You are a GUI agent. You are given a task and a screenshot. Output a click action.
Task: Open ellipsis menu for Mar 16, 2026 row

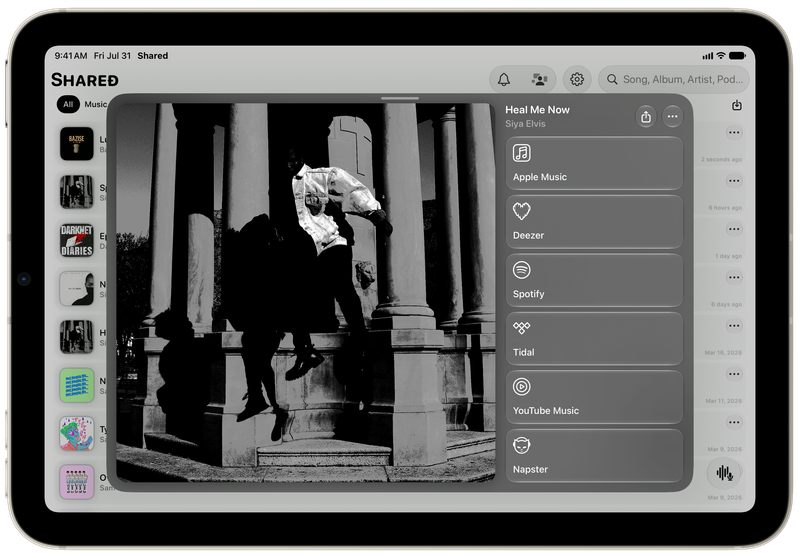tap(734, 325)
